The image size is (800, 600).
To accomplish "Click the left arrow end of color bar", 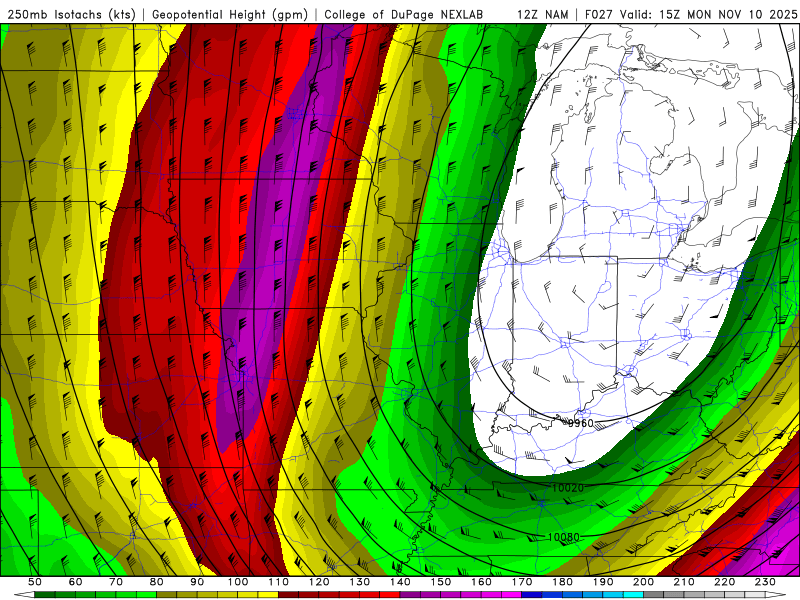I will [x=24, y=594].
